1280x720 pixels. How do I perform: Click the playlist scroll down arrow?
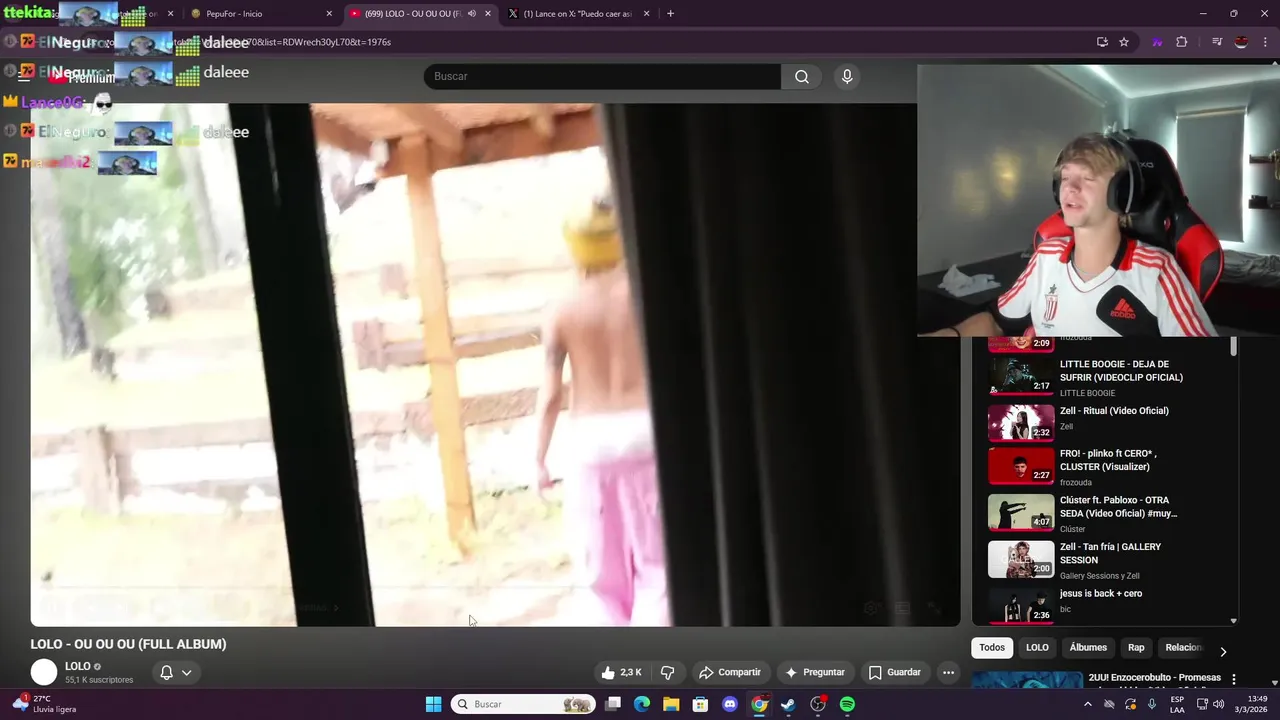pos(1233,621)
